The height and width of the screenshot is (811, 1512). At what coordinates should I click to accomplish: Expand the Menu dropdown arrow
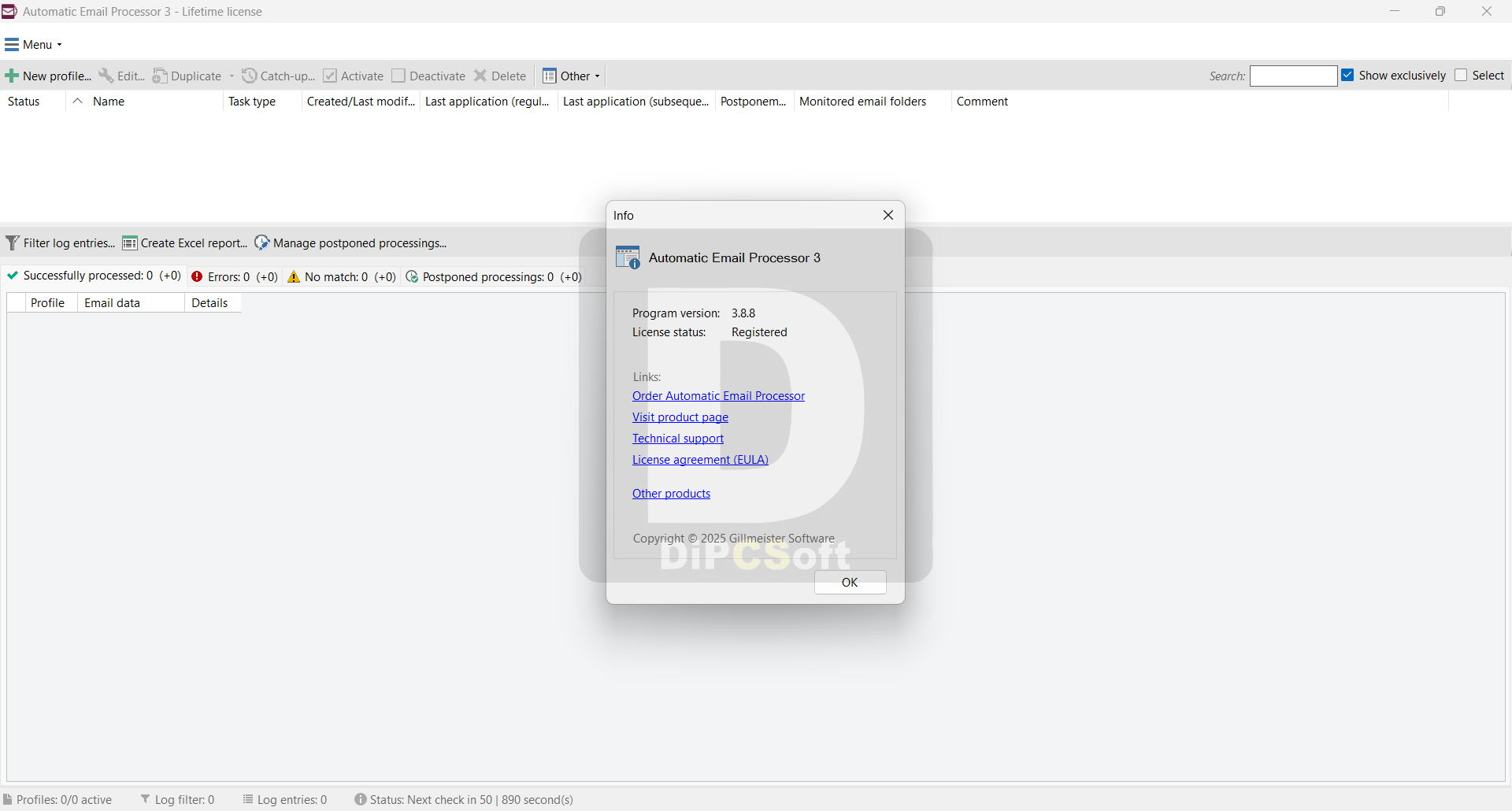pos(59,45)
